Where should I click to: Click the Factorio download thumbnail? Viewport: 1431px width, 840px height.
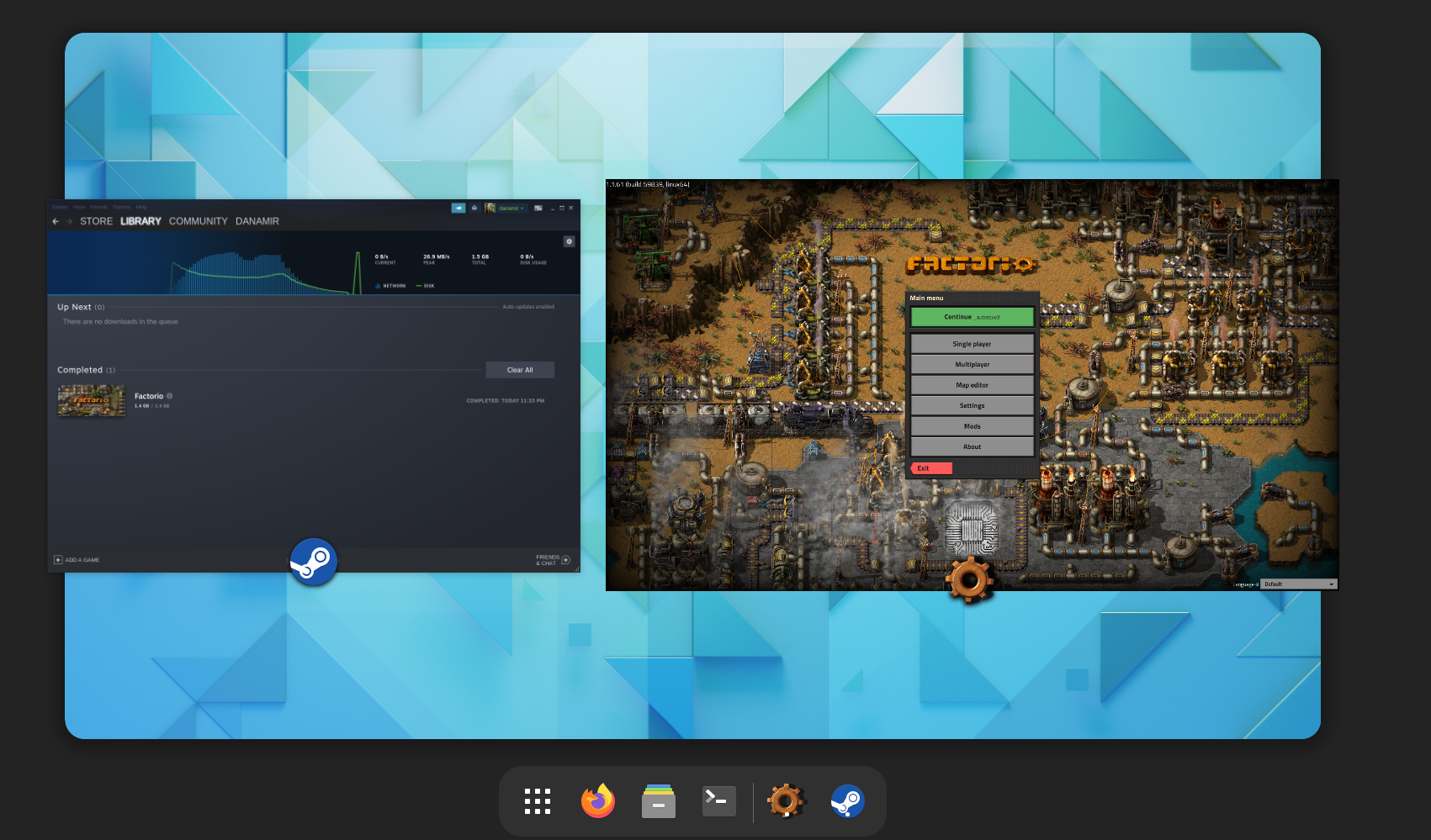pos(91,400)
